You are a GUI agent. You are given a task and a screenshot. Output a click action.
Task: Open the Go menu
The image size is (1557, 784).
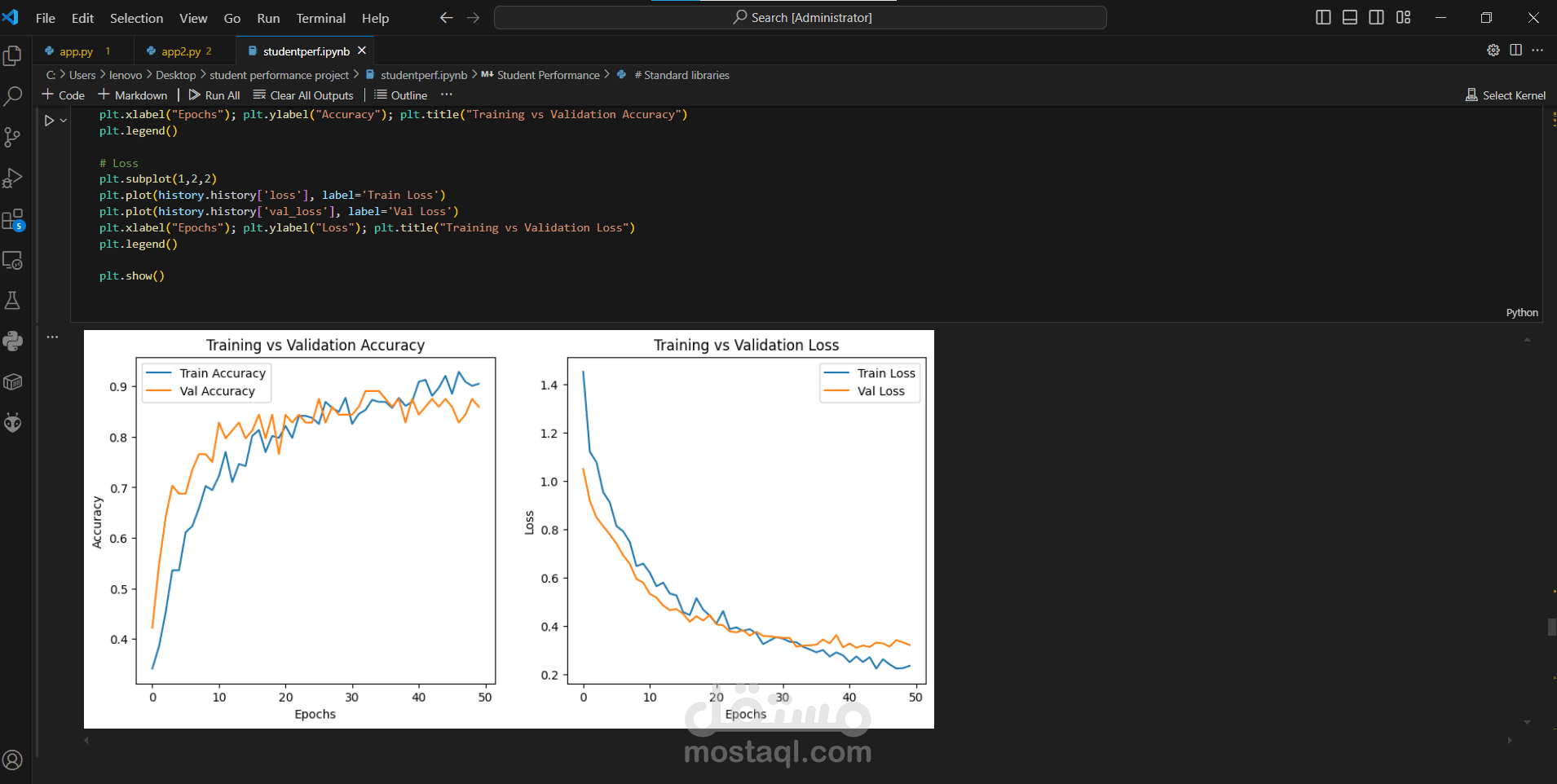[232, 18]
